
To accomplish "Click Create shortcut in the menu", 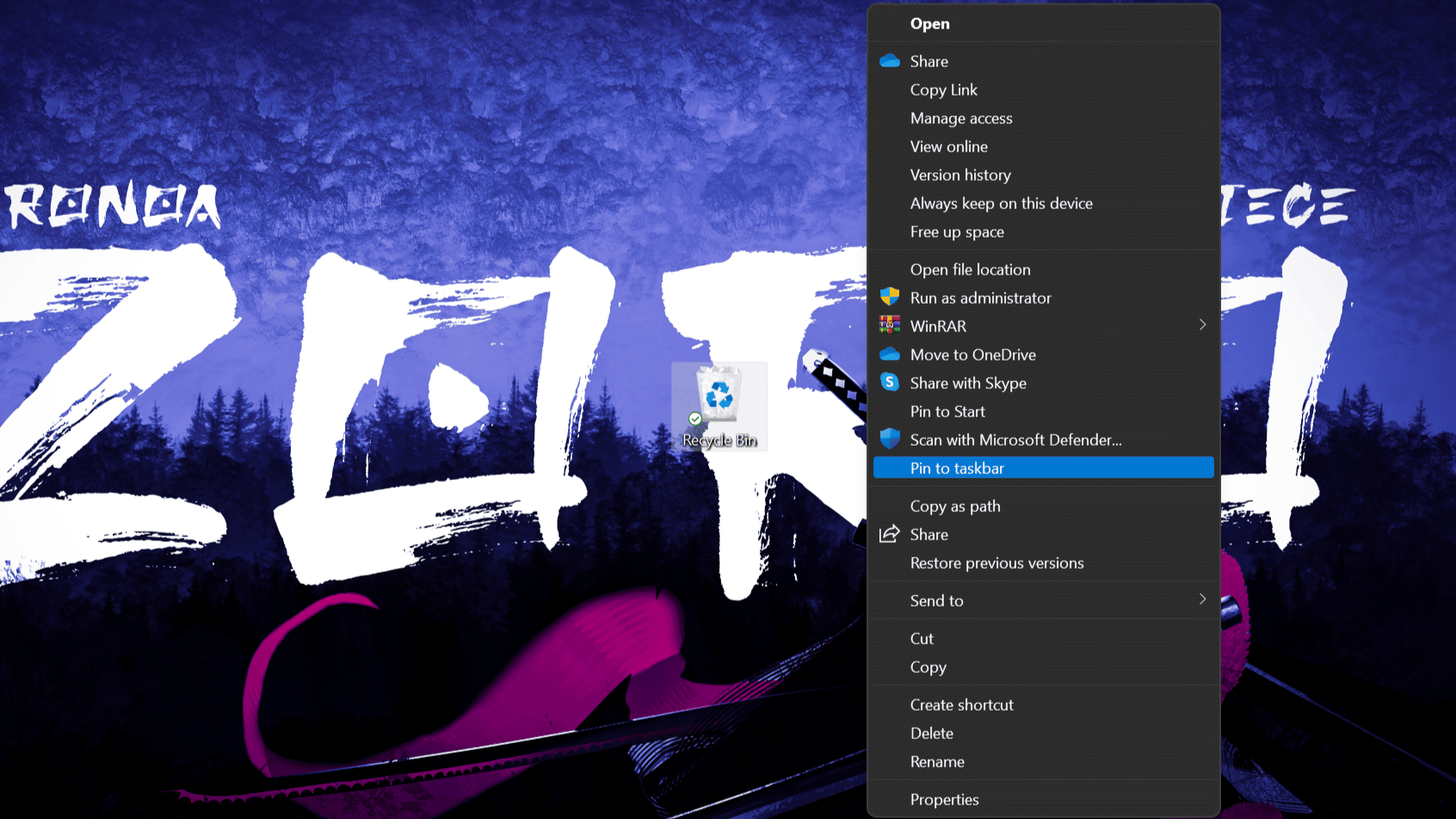I will click(961, 705).
